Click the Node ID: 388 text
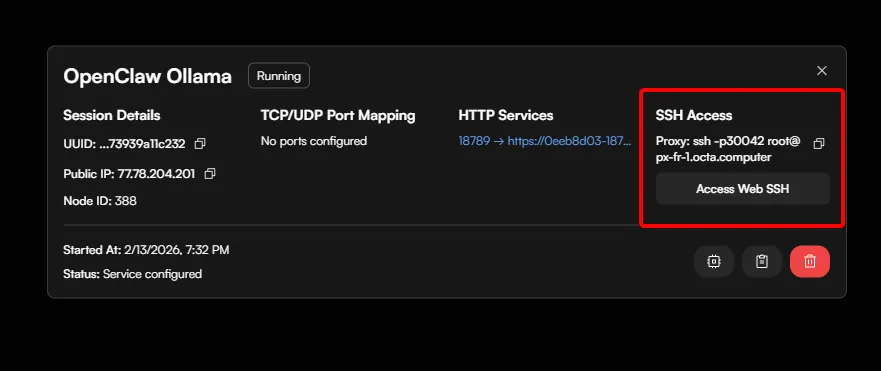This screenshot has height=371, width=881. click(100, 201)
